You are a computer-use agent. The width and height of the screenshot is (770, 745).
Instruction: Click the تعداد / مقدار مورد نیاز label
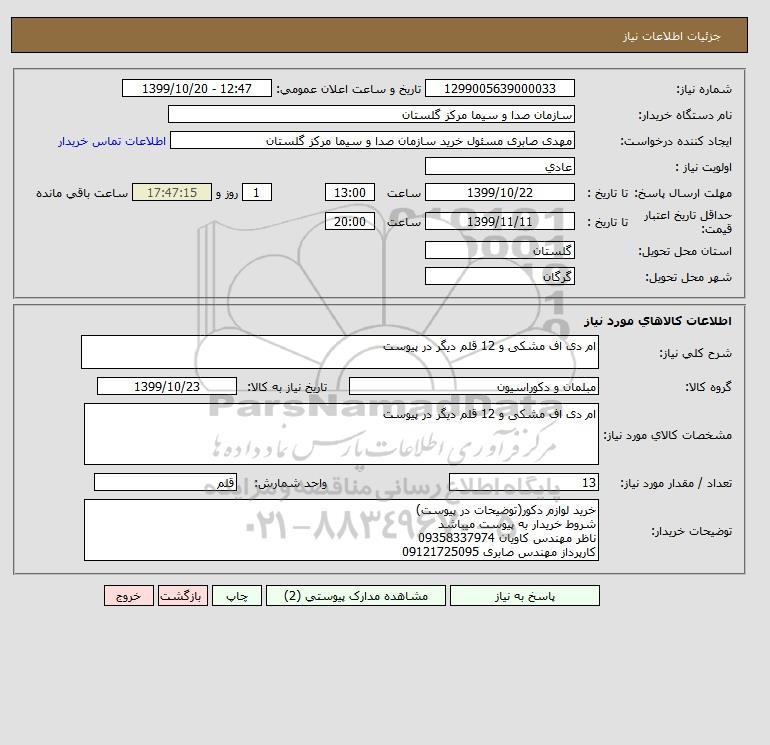[x=676, y=483]
